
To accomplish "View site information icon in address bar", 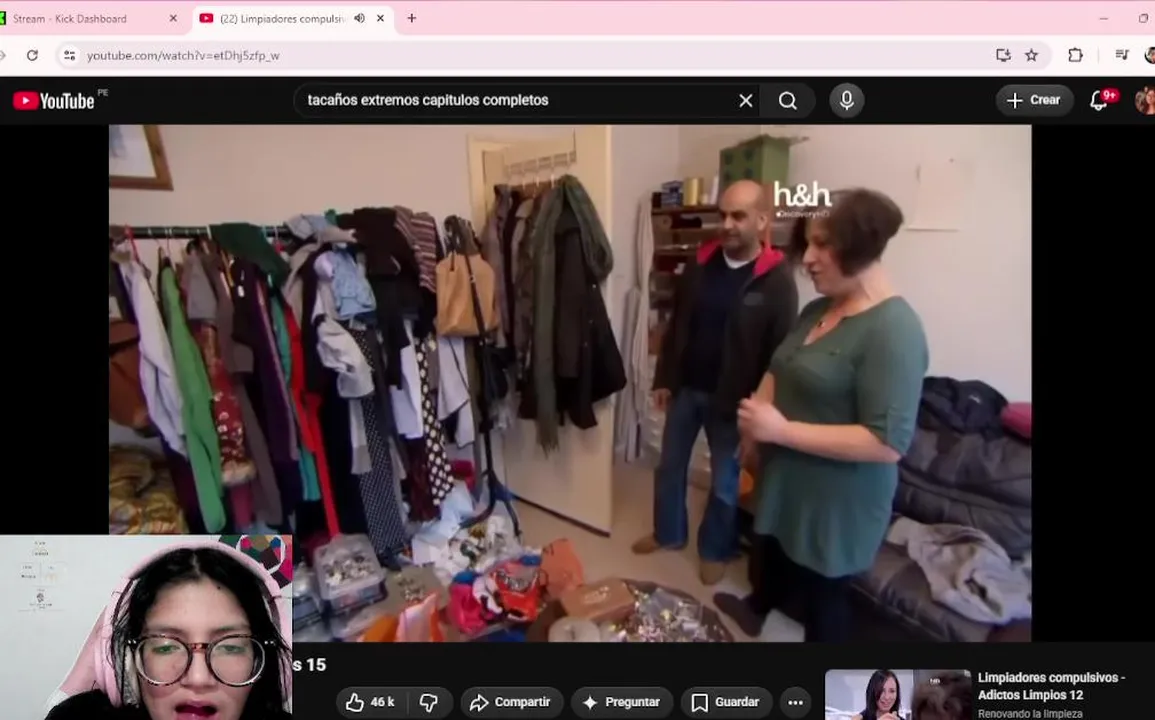I will [x=69, y=55].
